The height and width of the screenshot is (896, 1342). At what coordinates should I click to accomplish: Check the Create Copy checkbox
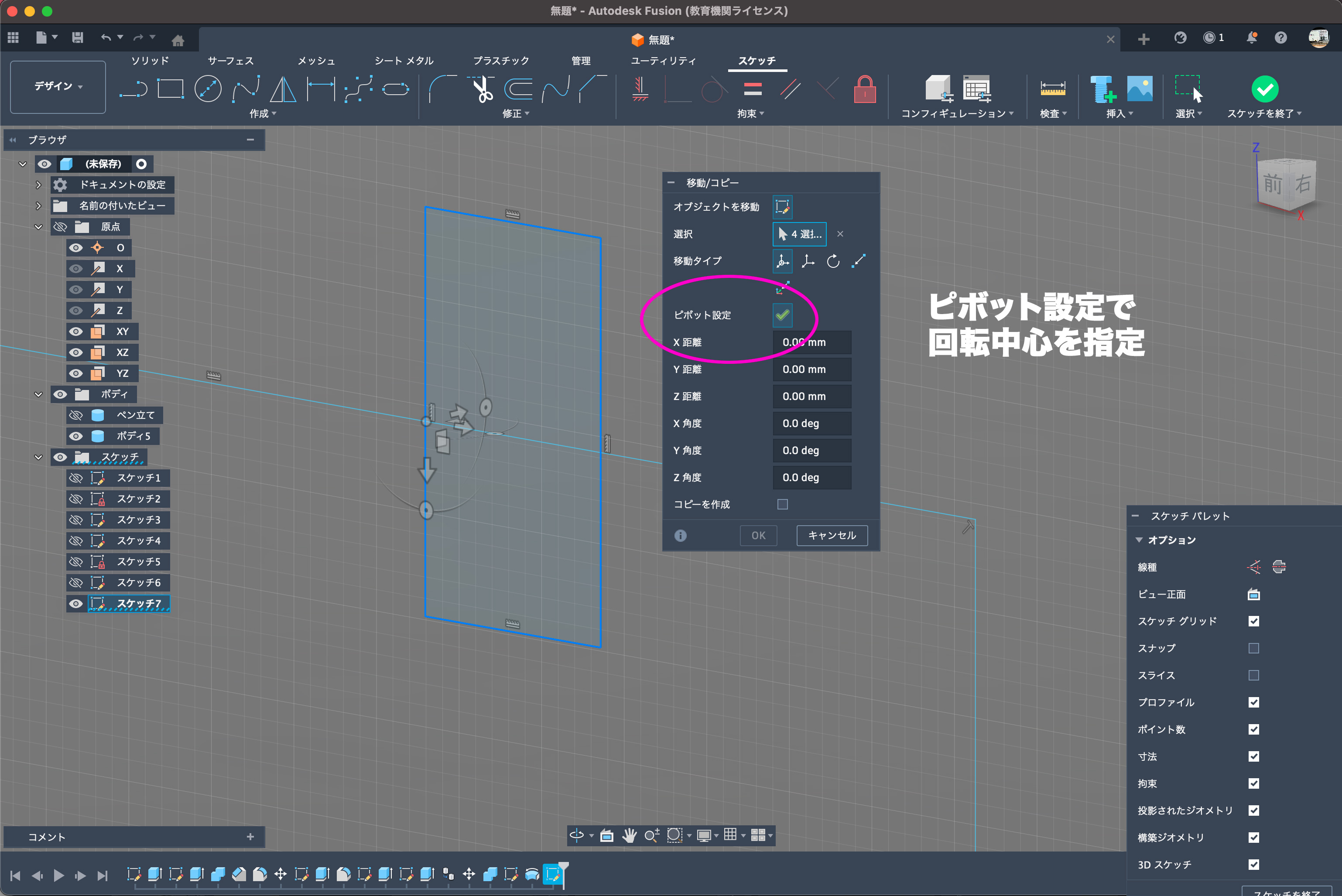pyautogui.click(x=782, y=504)
